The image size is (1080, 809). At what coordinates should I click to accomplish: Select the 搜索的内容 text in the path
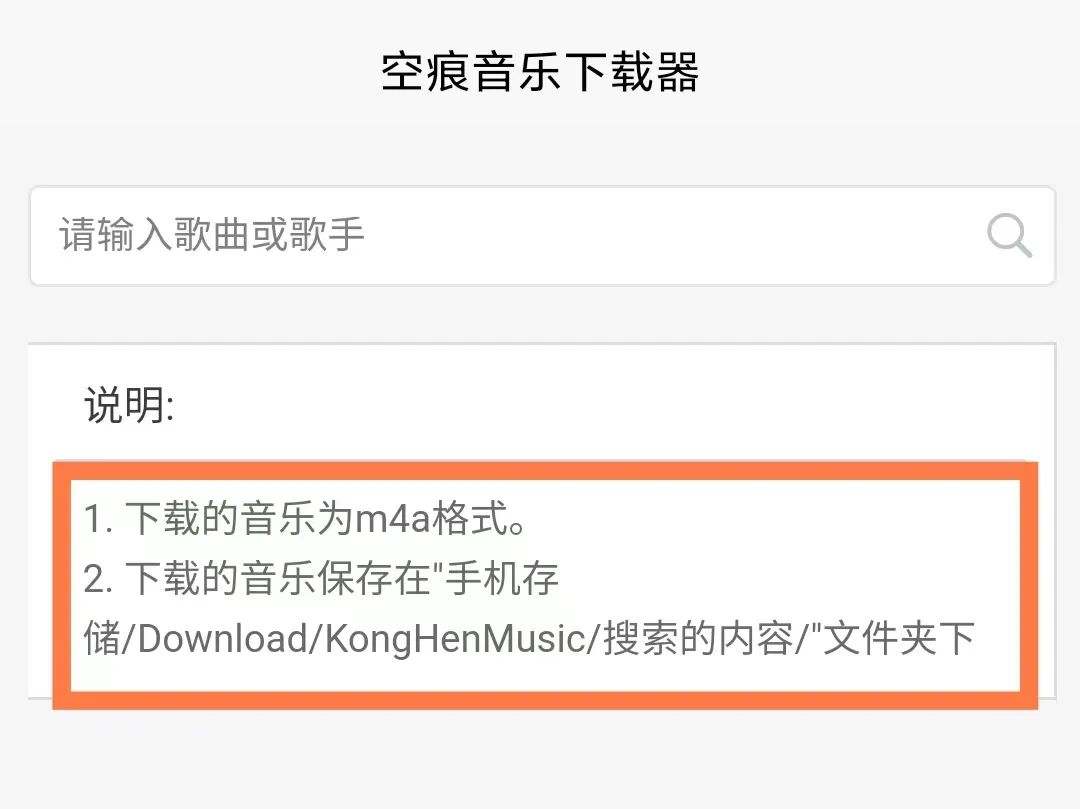click(x=698, y=638)
